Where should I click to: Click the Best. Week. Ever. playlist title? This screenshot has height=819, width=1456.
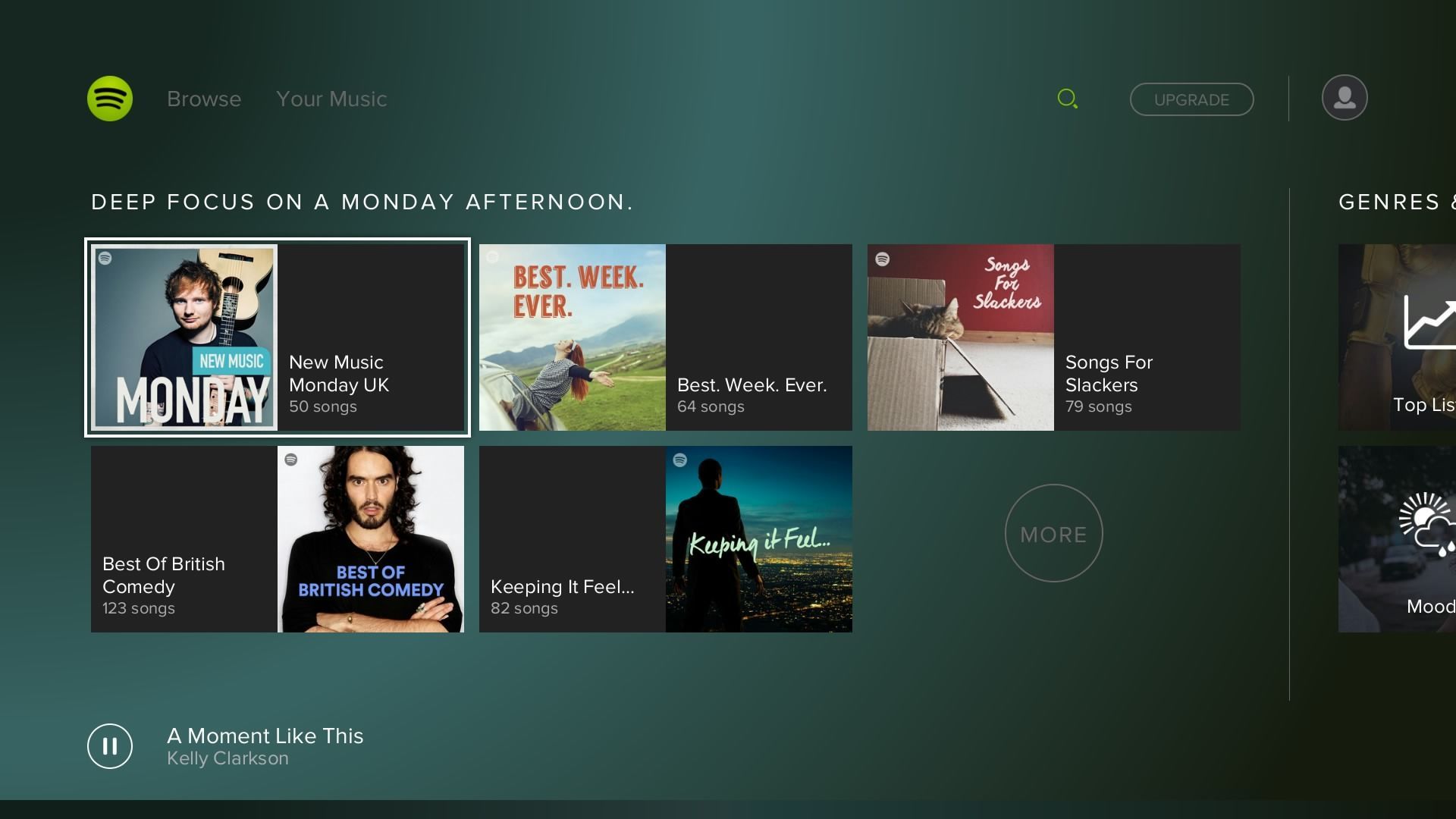(x=752, y=385)
